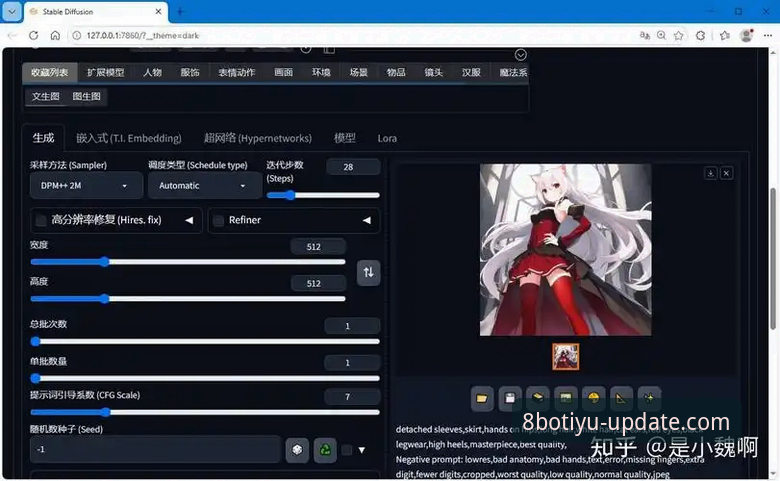780x481 pixels.
Task: Click the green recycle seed icon
Action: click(x=325, y=450)
